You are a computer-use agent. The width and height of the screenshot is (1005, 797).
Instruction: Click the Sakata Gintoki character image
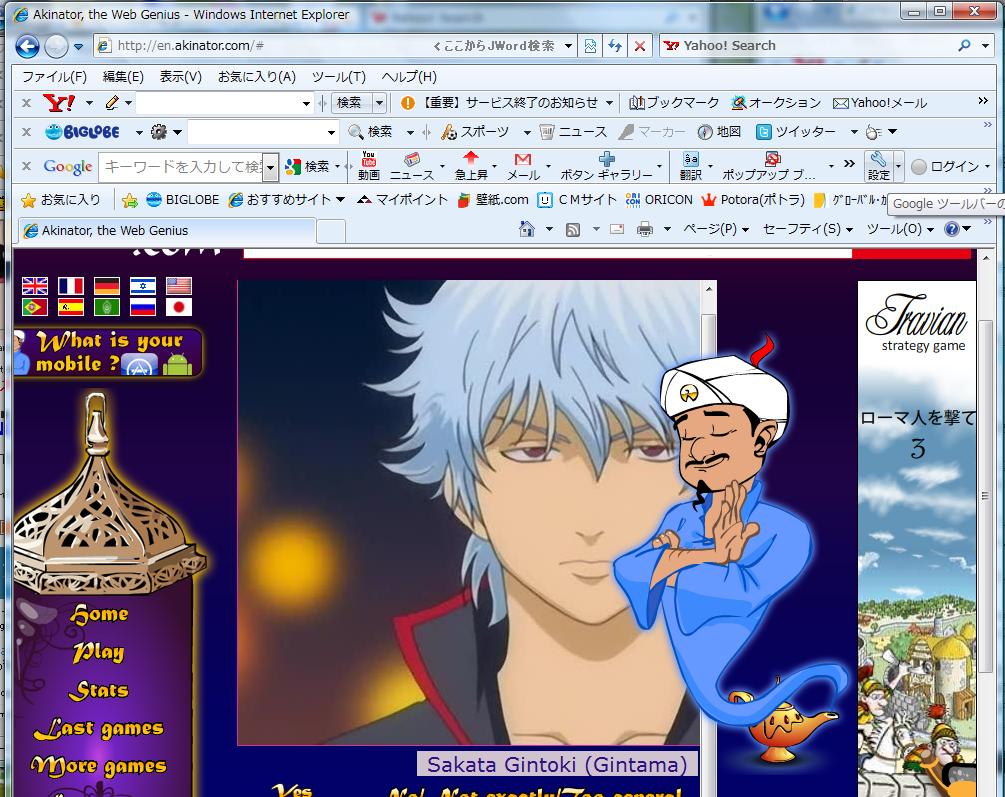(469, 513)
